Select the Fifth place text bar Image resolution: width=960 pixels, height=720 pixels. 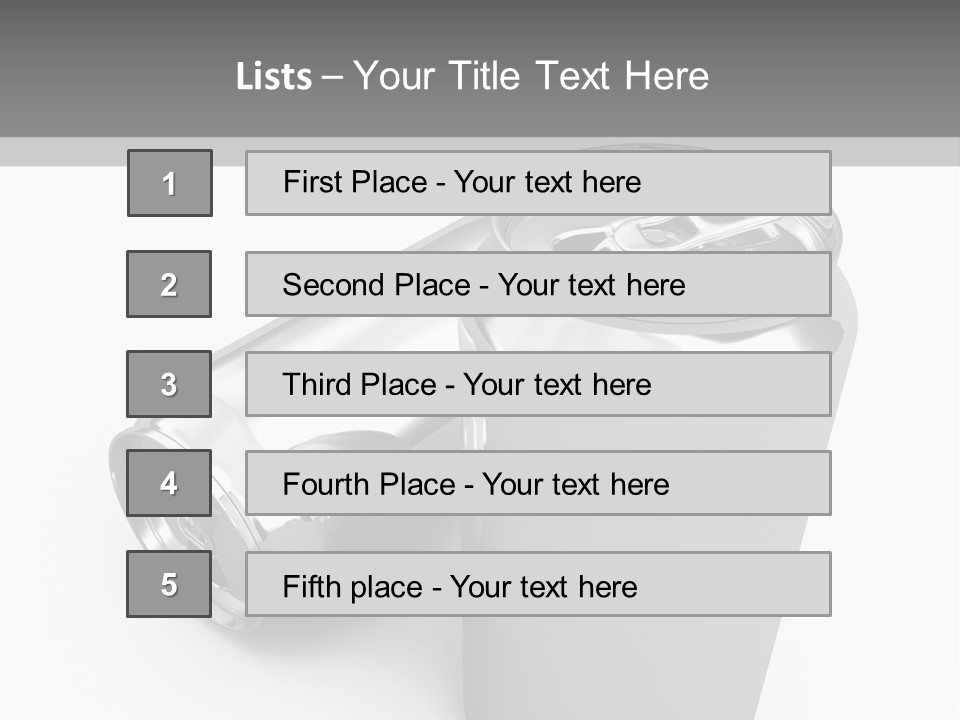538,584
